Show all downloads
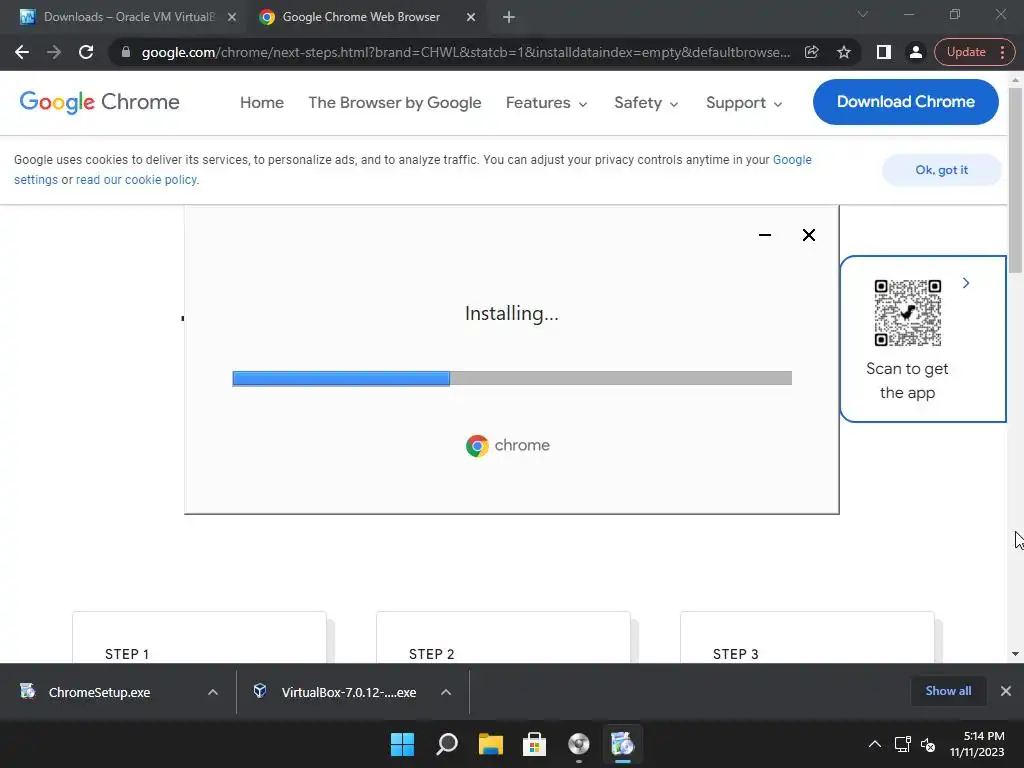 pyautogui.click(x=948, y=691)
